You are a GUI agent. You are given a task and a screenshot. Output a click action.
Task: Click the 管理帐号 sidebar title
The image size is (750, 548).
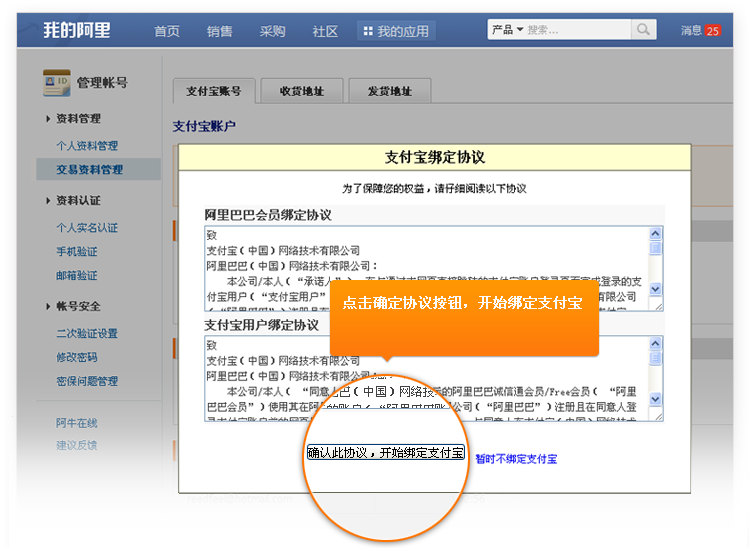(x=102, y=83)
